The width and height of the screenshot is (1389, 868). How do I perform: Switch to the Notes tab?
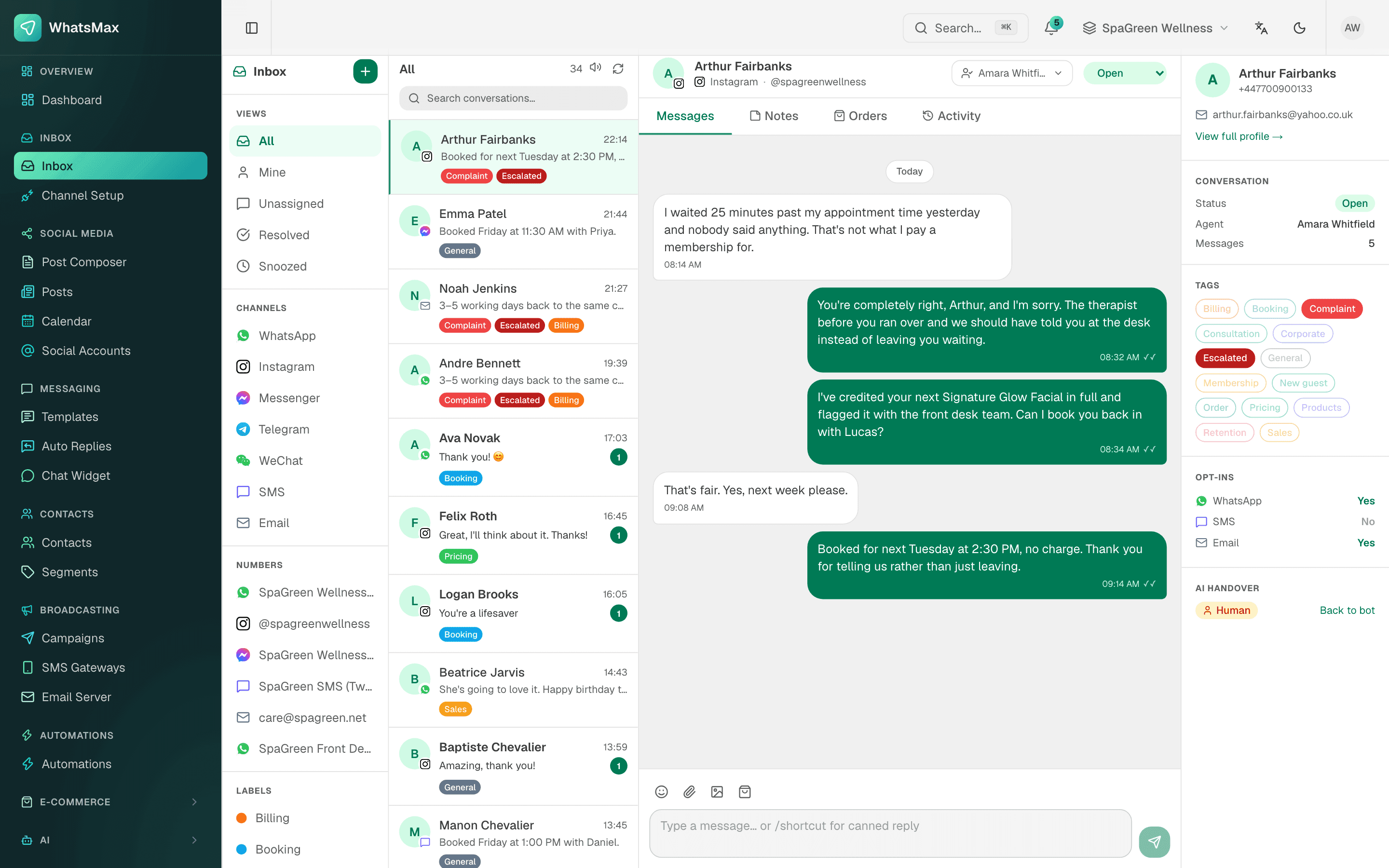click(x=774, y=116)
